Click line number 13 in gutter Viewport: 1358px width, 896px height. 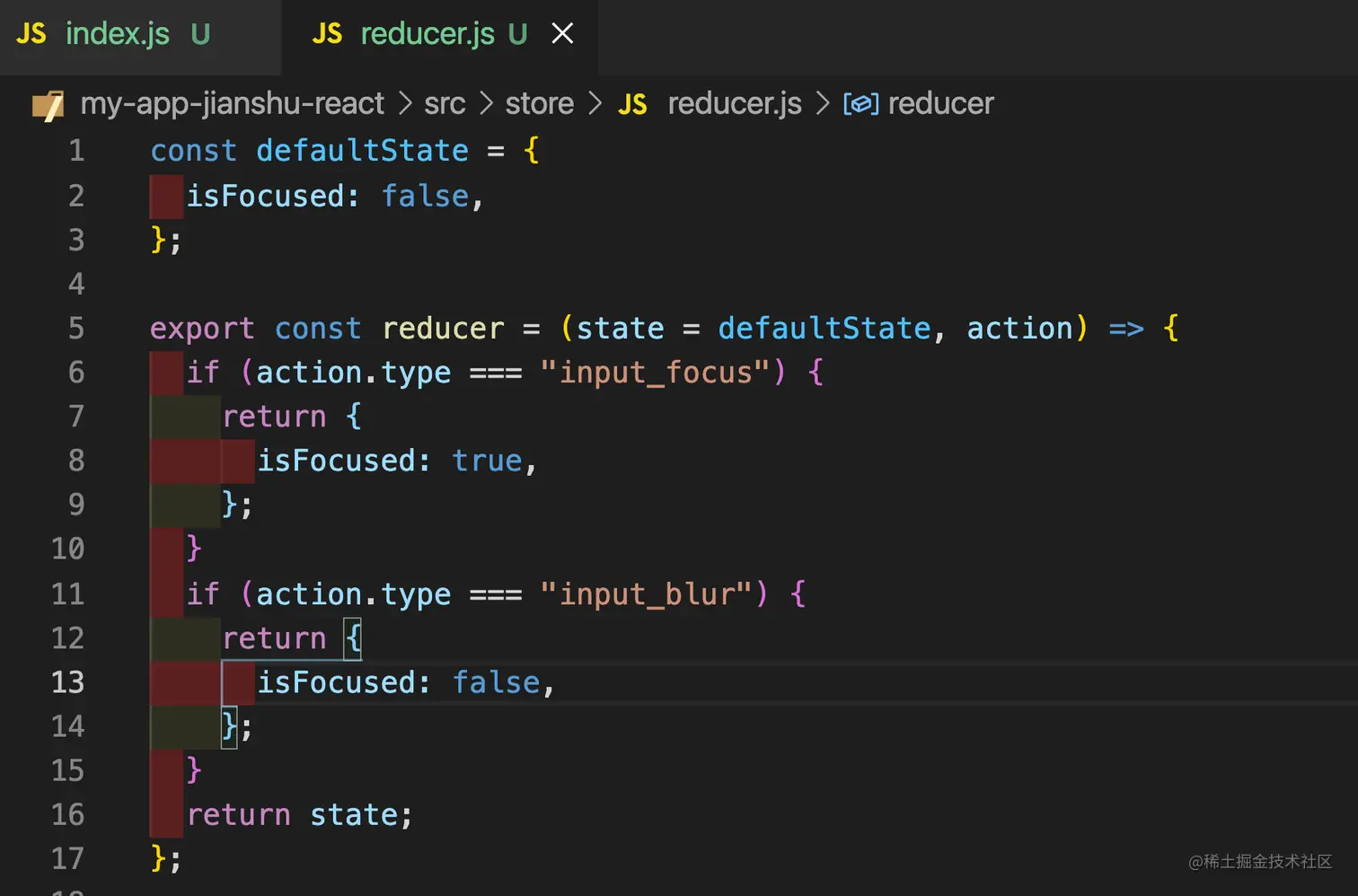pos(67,682)
